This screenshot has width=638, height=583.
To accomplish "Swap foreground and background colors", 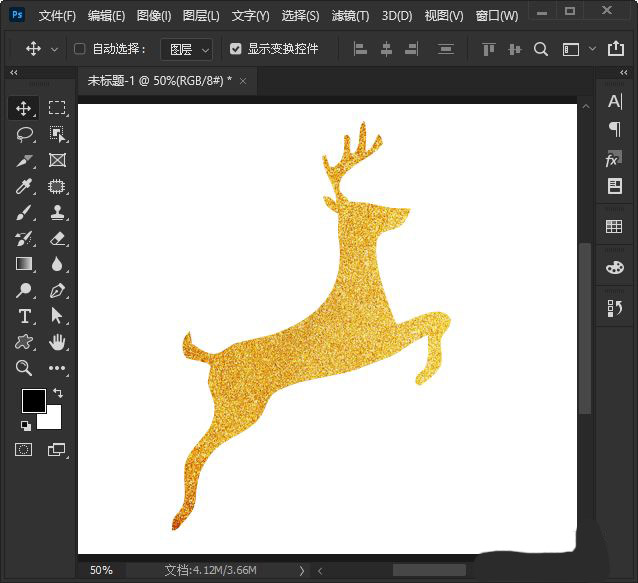I will [x=58, y=393].
